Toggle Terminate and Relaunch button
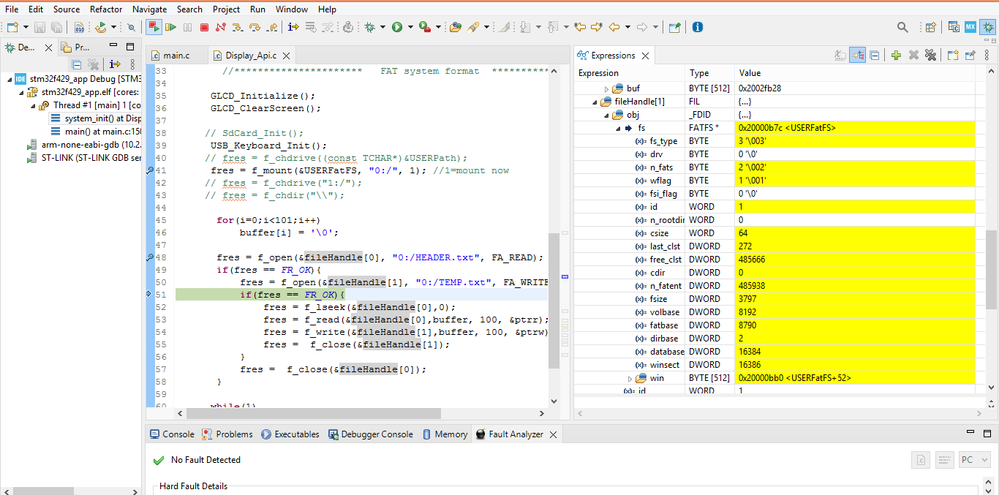 (154, 28)
